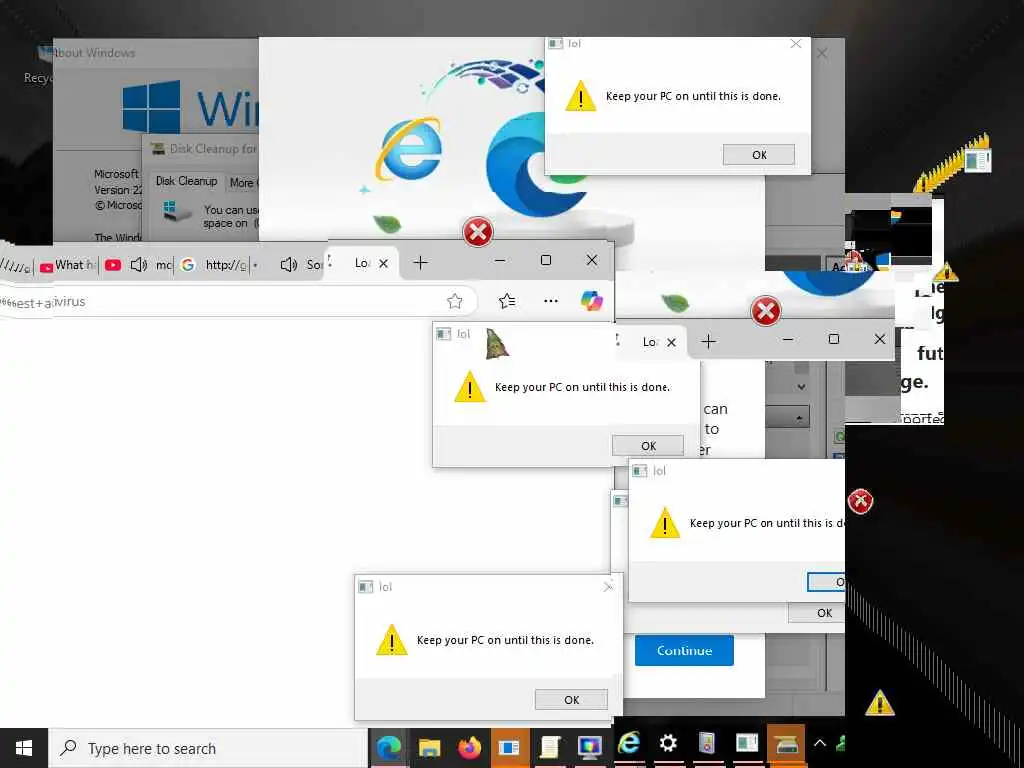1024x768 pixels.
Task: Open File Explorer from the taskbar
Action: click(429, 747)
